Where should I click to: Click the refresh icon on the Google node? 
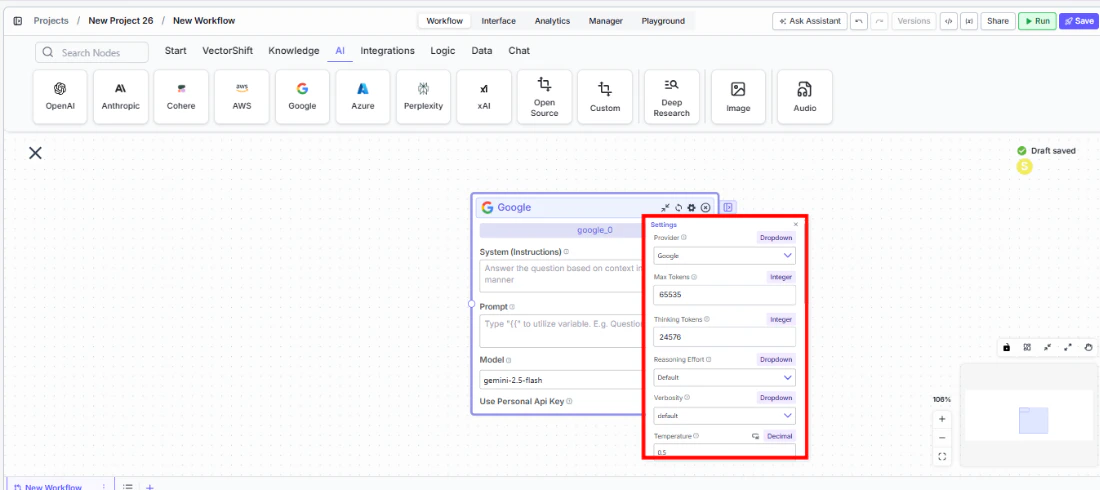pos(678,208)
